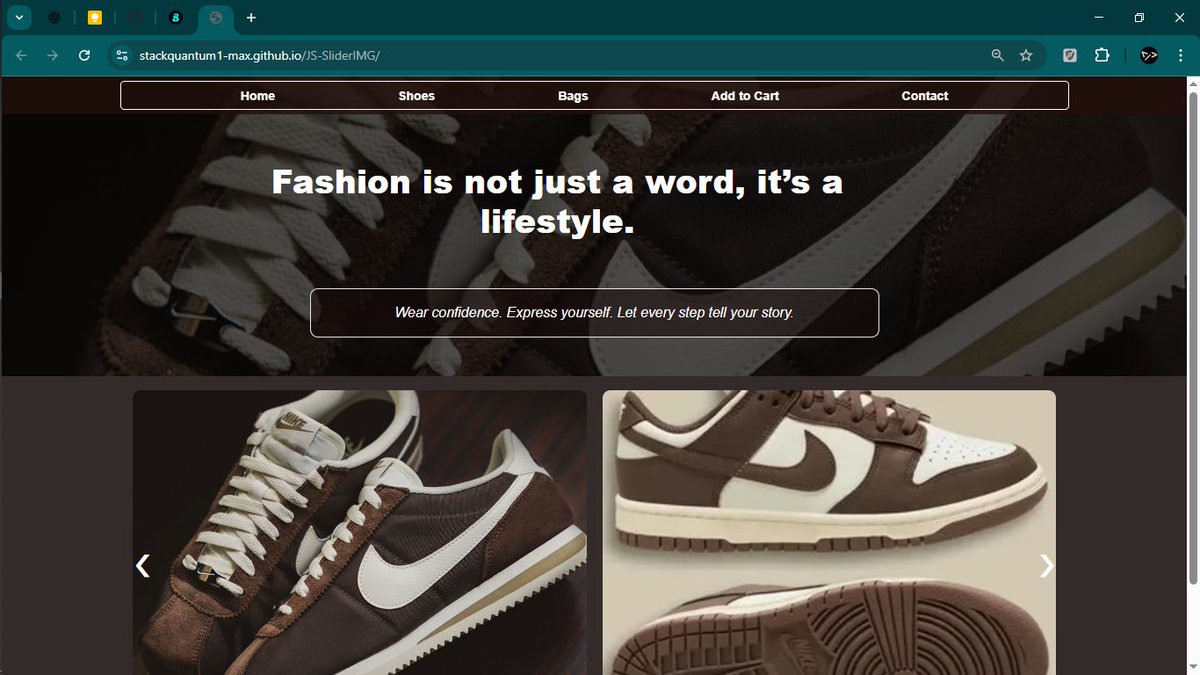Open the Bags navigation link
Screen dimensions: 1200x675
coord(573,96)
